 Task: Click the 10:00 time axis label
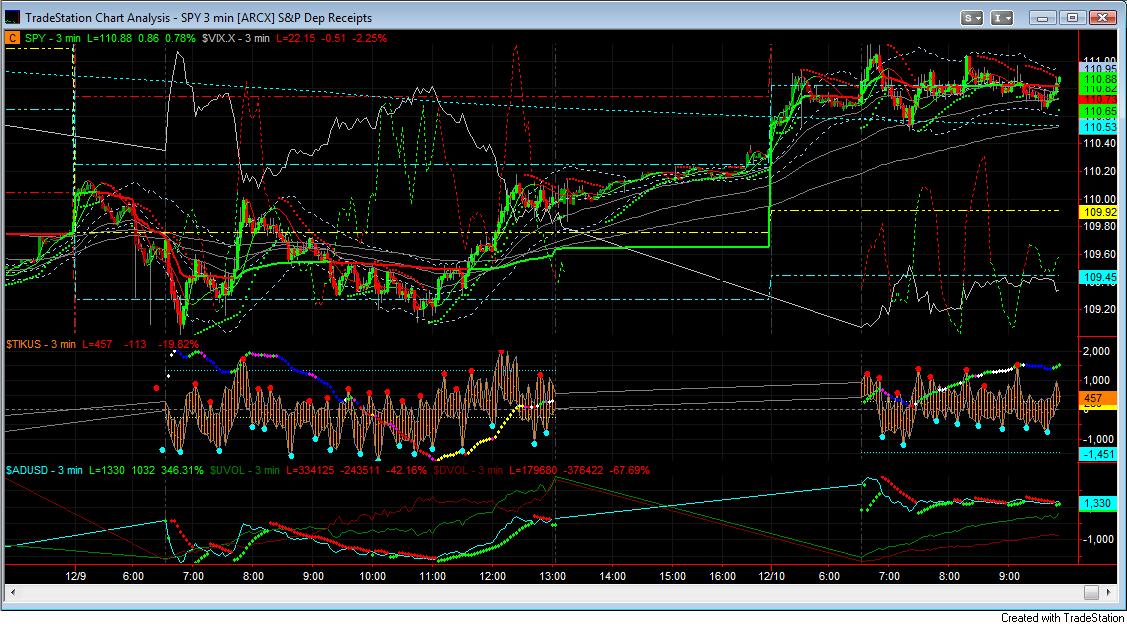coord(372,576)
